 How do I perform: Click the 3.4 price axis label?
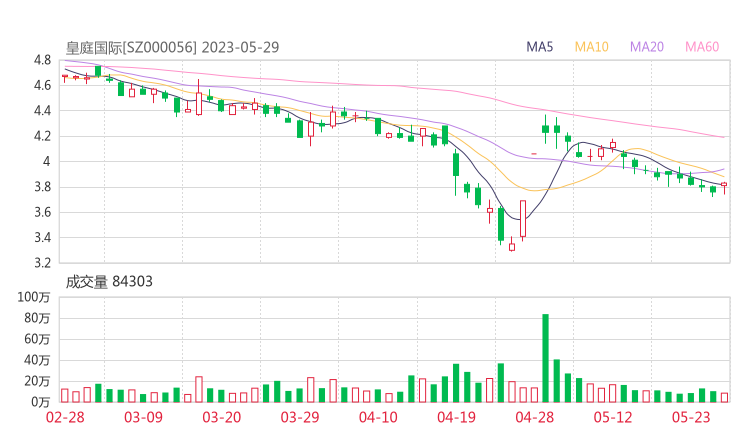[x=42, y=237]
